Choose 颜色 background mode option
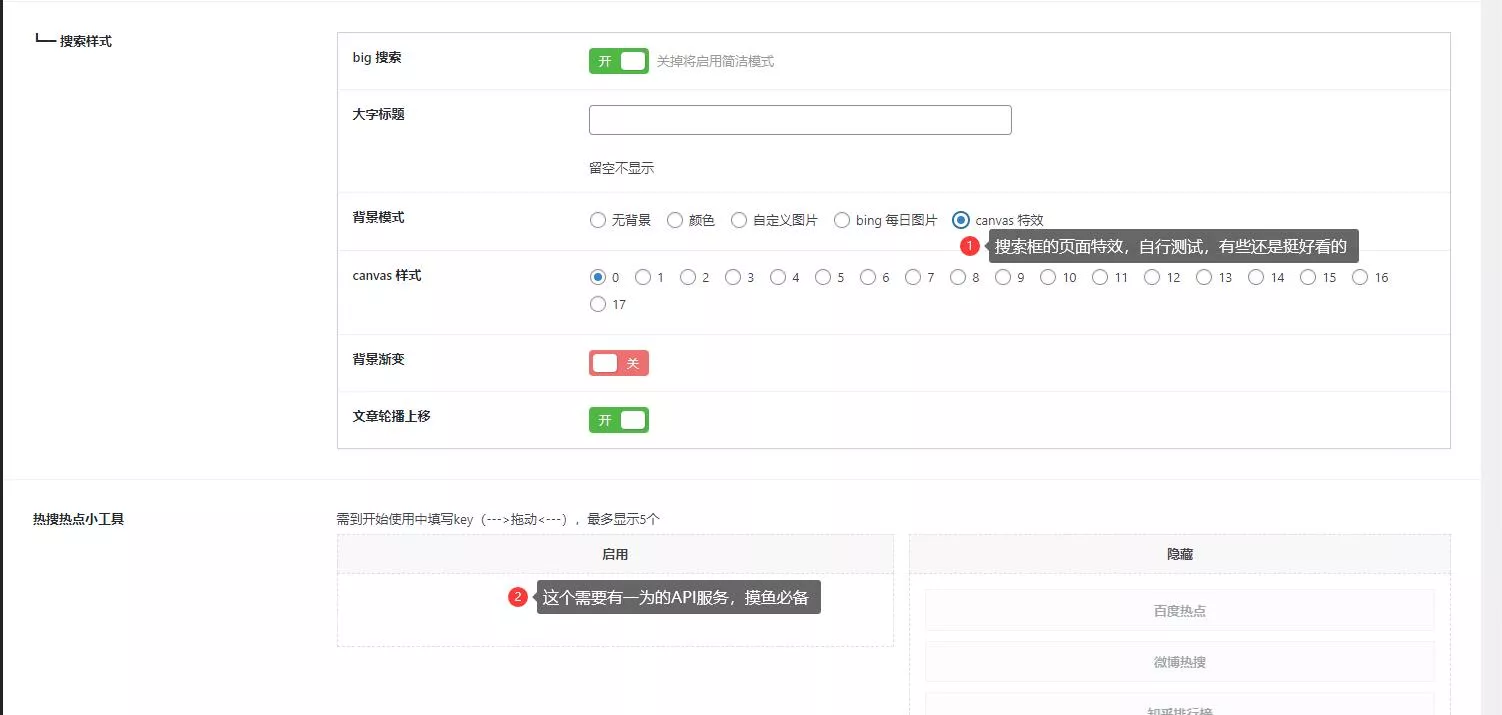Image resolution: width=1502 pixels, height=715 pixels. 675,220
